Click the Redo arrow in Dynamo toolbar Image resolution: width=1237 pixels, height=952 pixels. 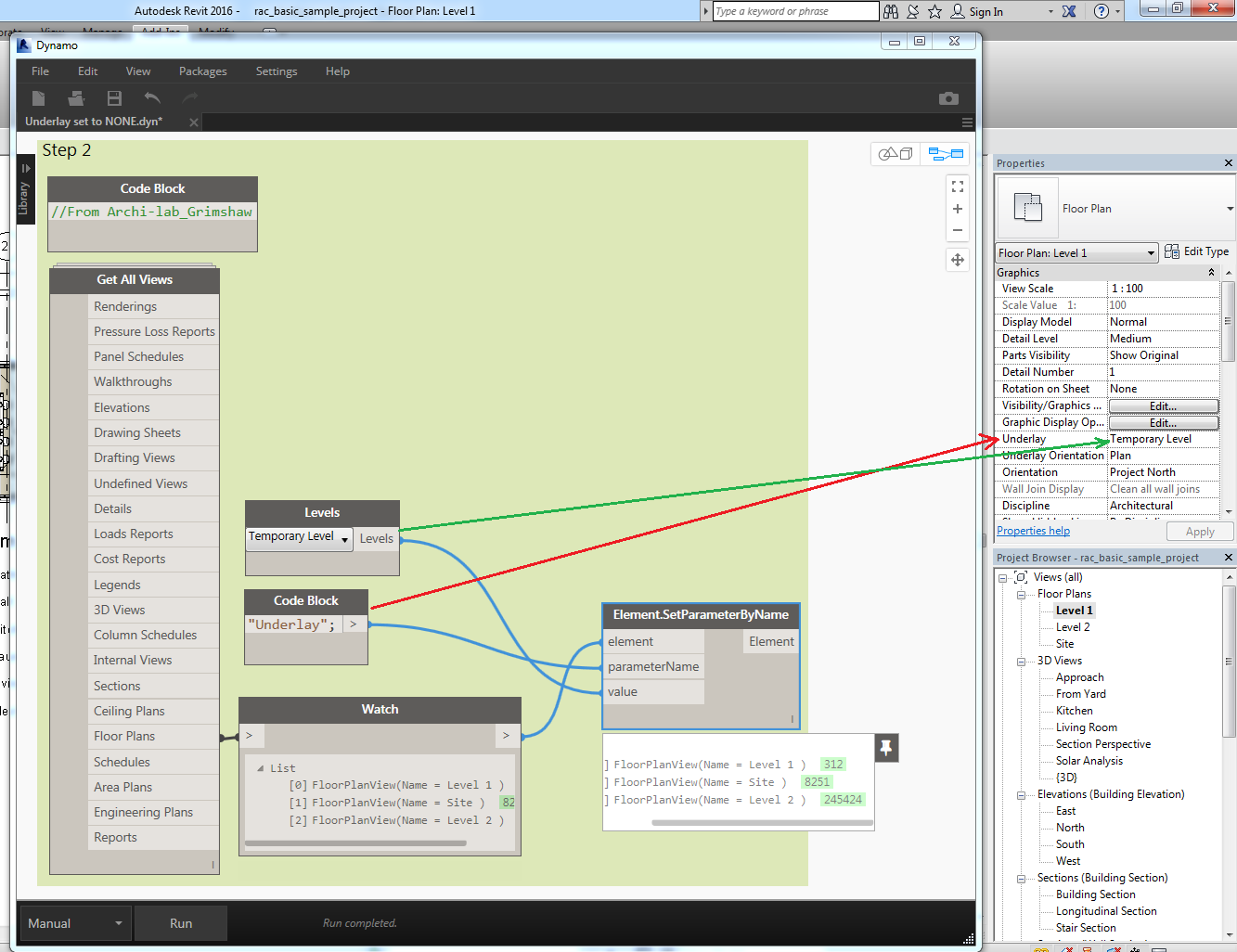[190, 98]
